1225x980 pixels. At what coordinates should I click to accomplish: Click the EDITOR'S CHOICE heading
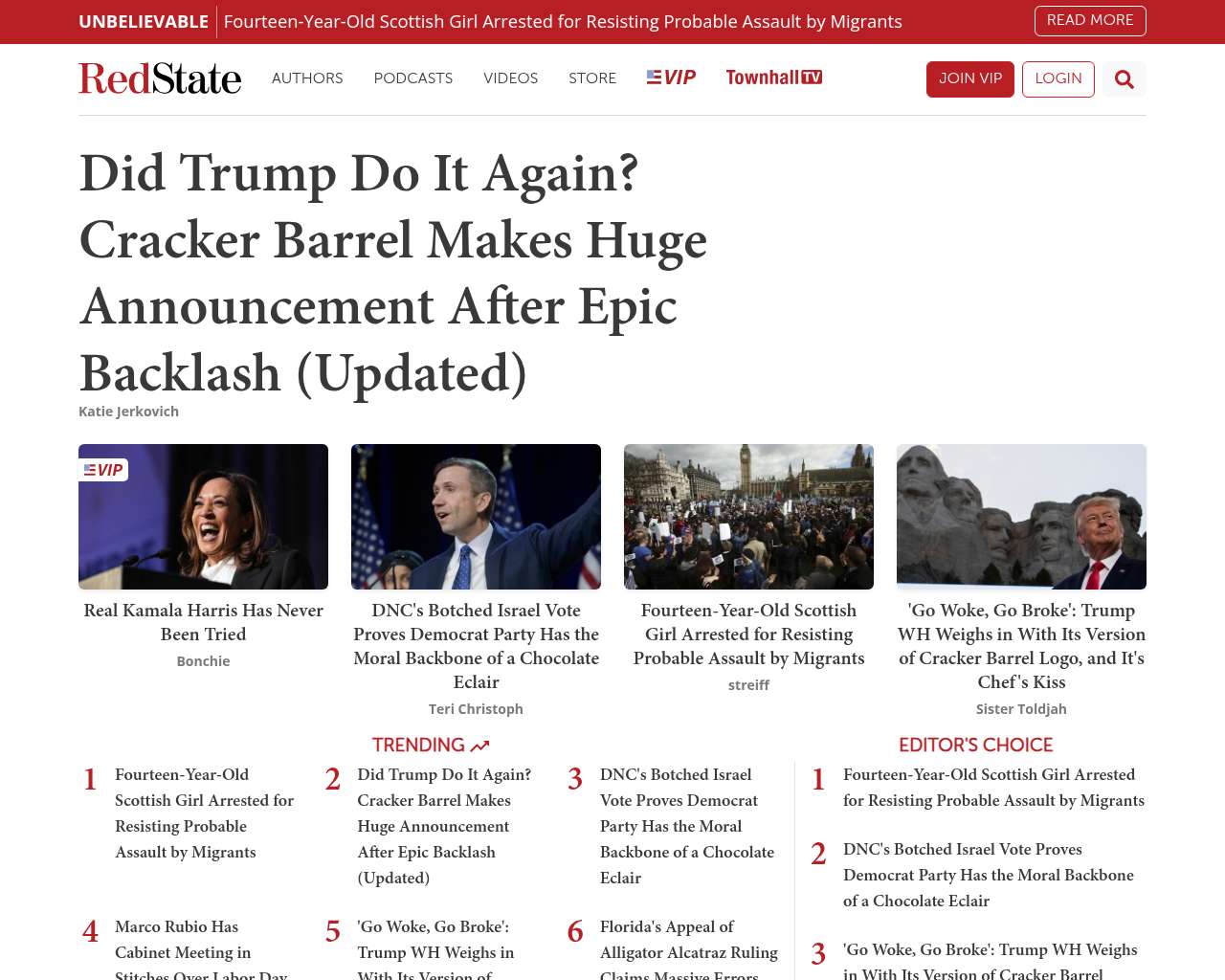click(x=975, y=746)
